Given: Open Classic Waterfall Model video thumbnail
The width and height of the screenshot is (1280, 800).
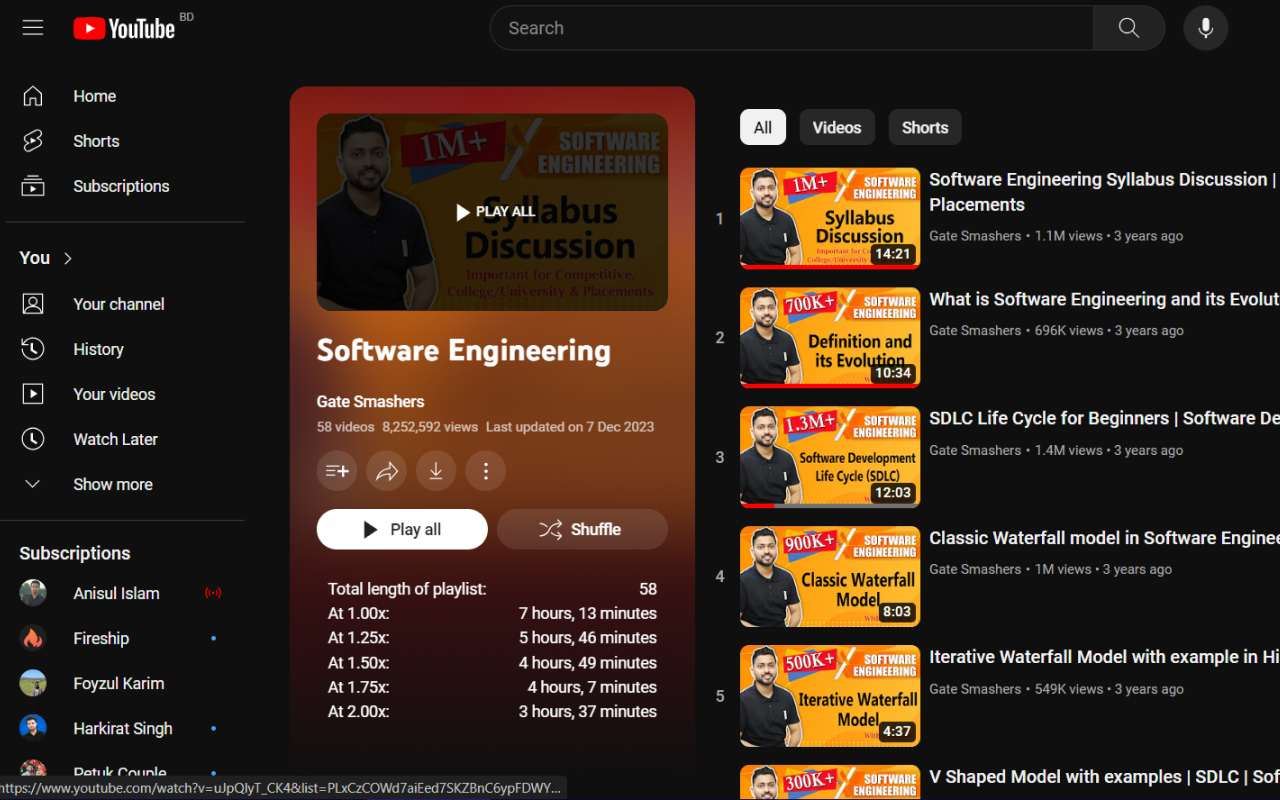Looking at the screenshot, I should click(830, 576).
